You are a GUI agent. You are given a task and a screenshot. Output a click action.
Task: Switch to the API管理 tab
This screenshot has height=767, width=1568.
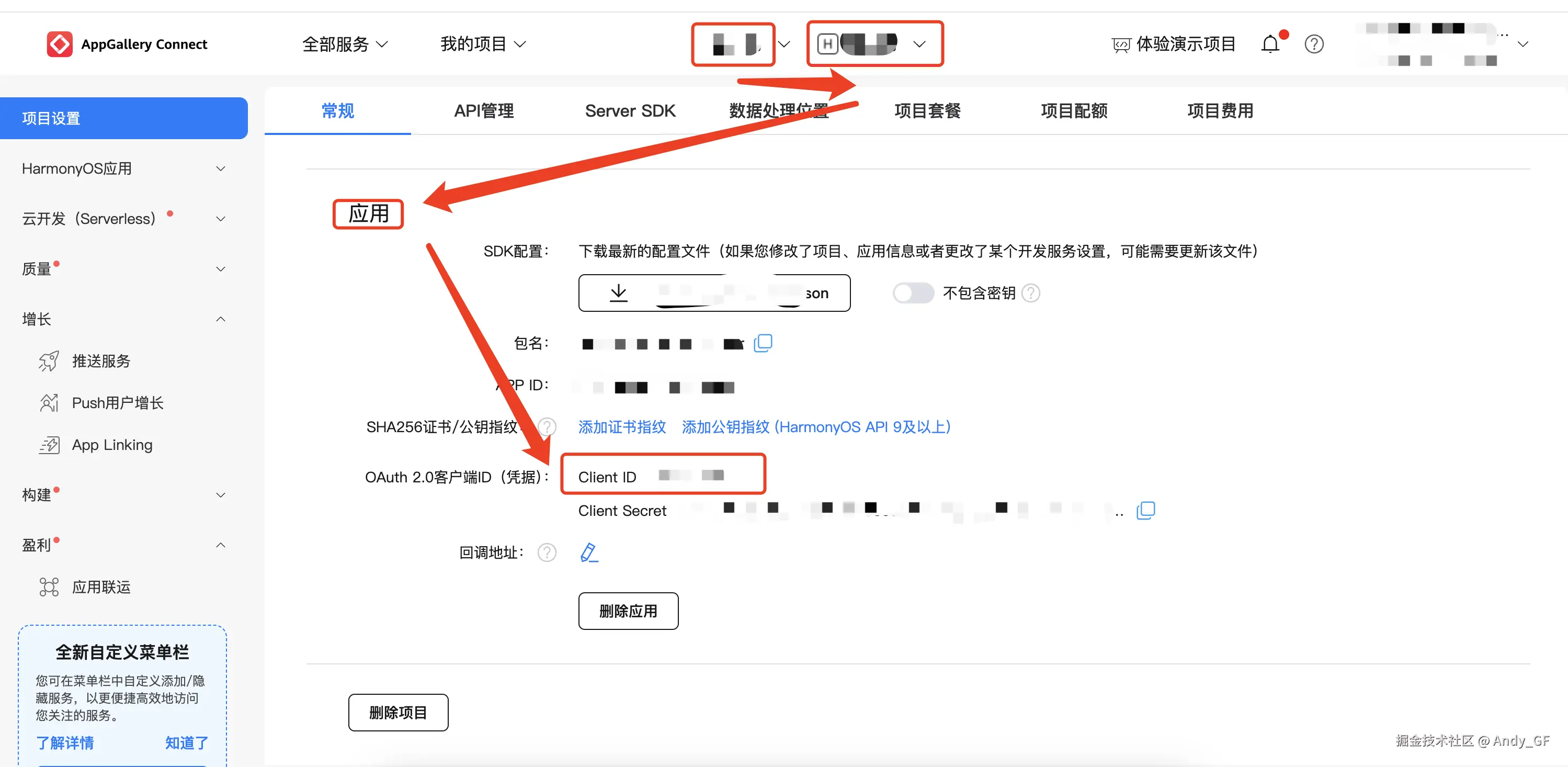click(483, 111)
